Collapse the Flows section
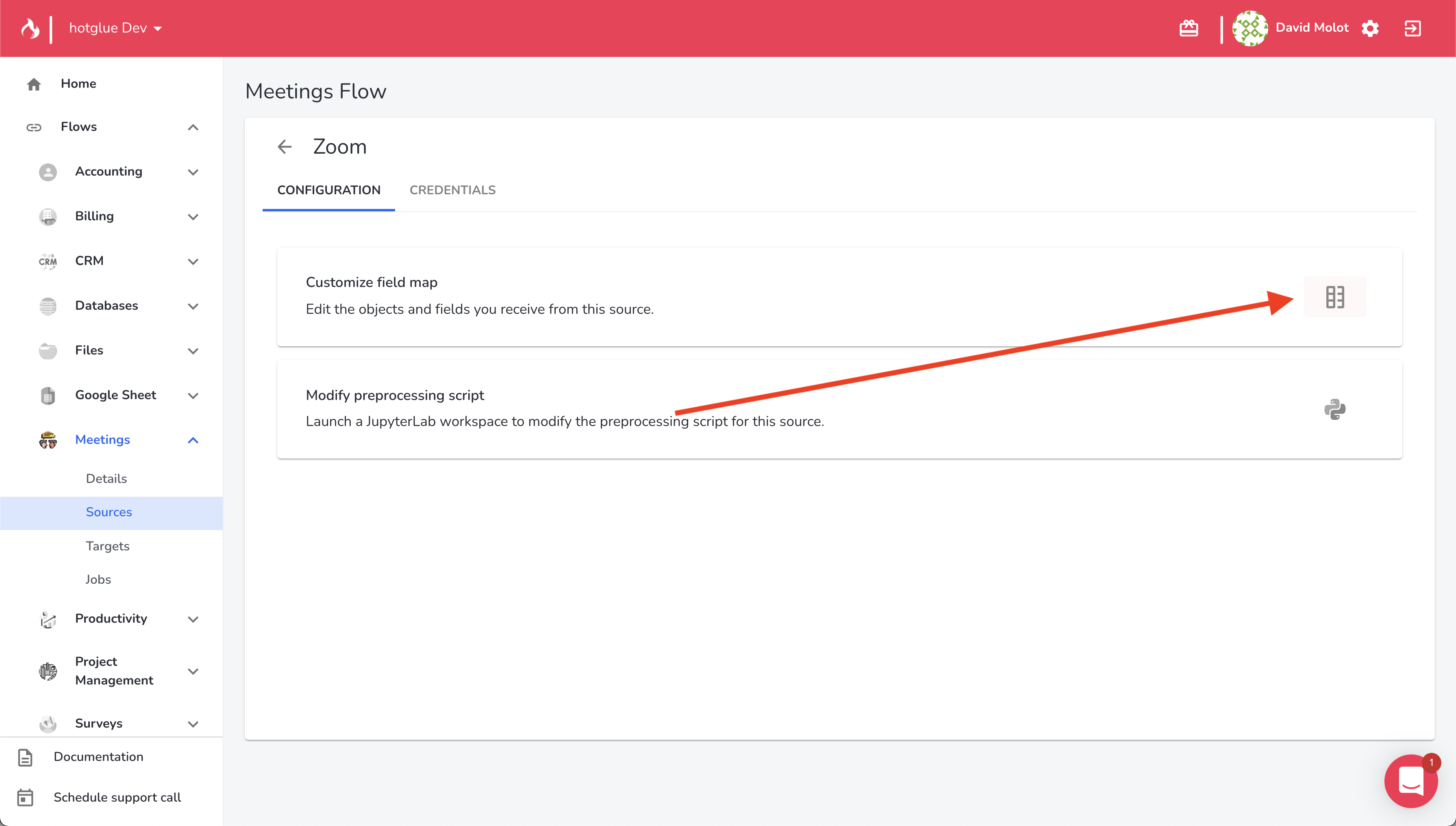The width and height of the screenshot is (1456, 826). (193, 127)
